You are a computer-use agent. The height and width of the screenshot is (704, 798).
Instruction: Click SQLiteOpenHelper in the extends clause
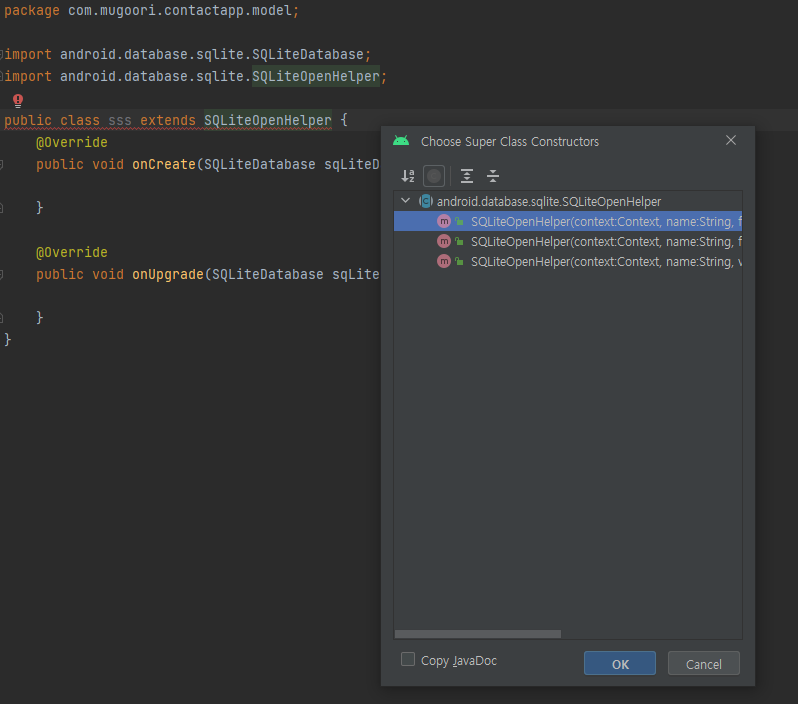pos(268,121)
